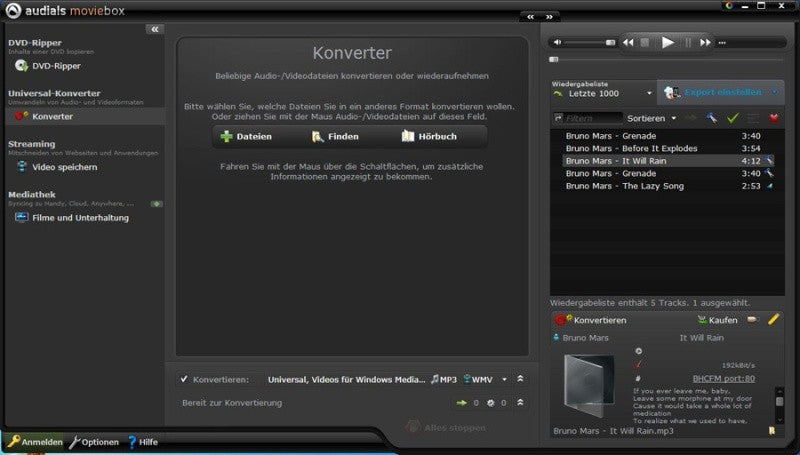
Task: Click the small play circle icon in details
Action: coord(638,351)
